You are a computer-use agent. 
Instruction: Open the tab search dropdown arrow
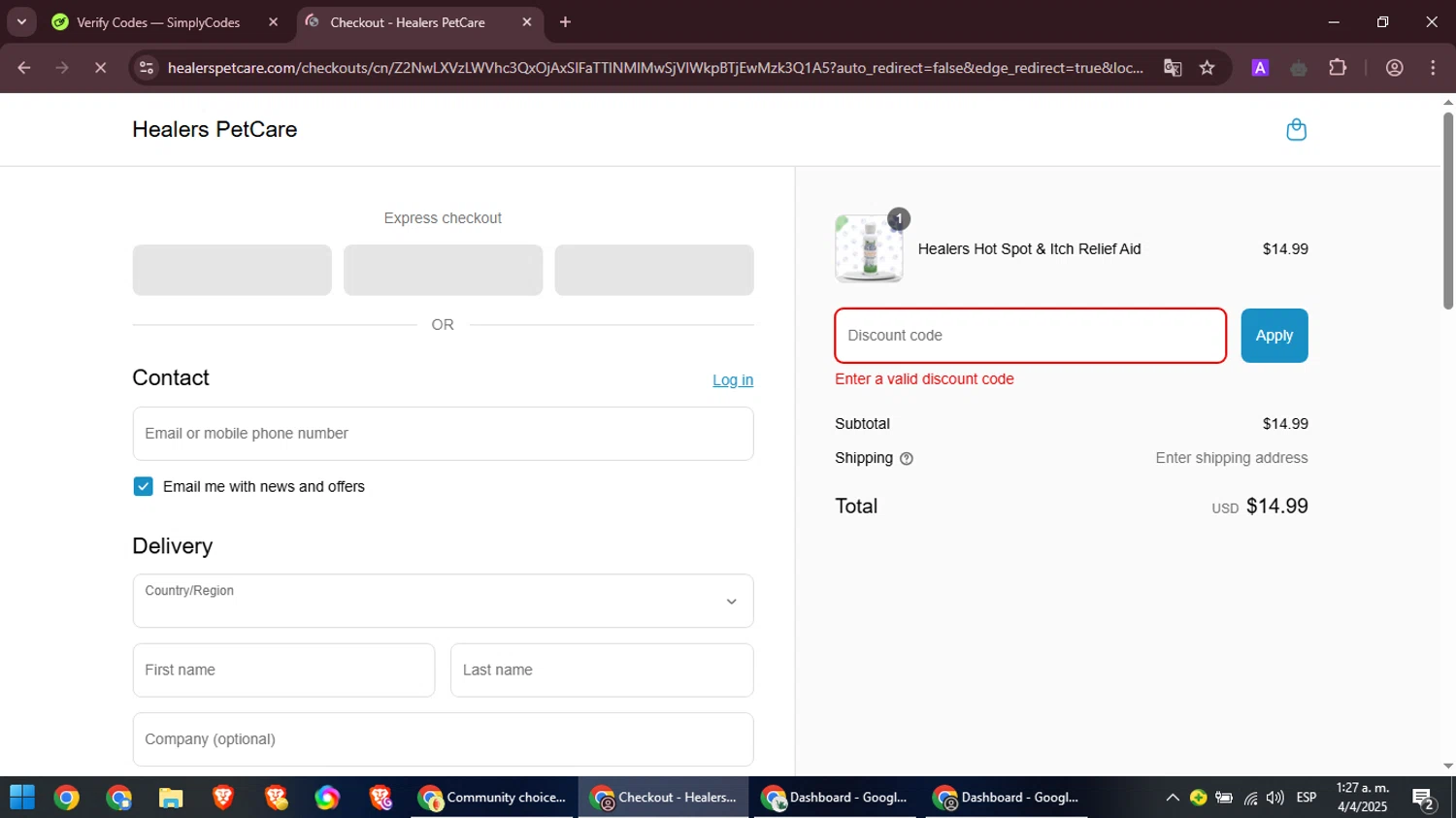pos(21,21)
